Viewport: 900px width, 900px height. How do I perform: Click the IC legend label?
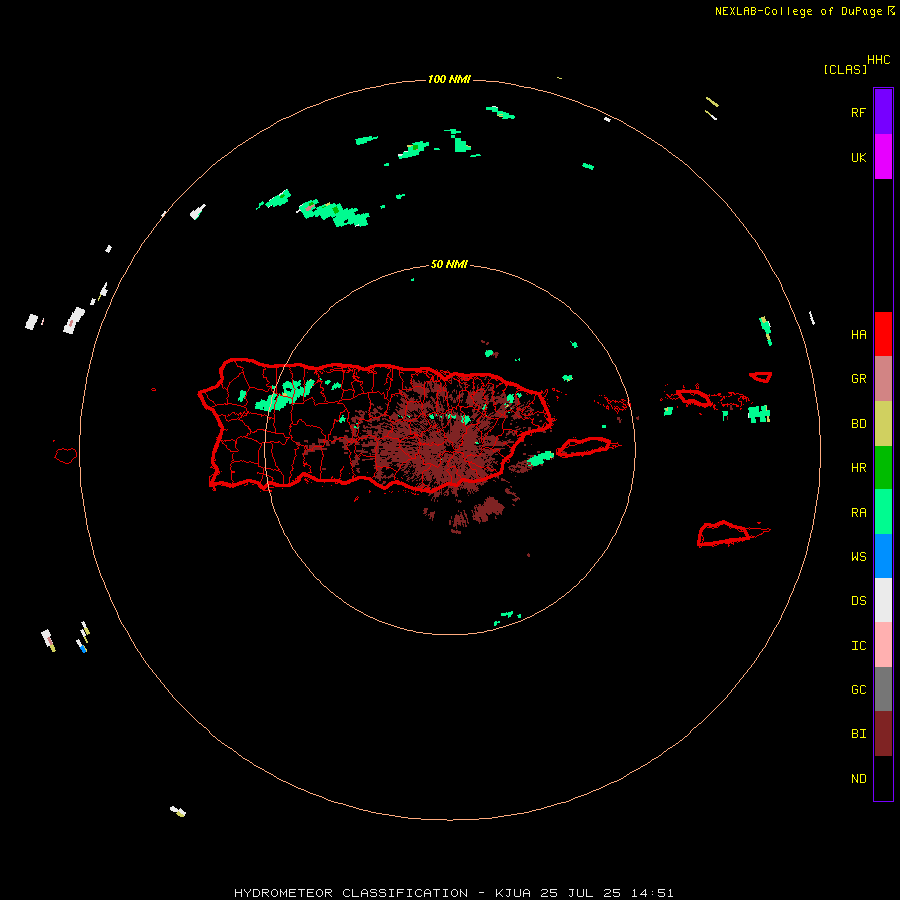(858, 646)
